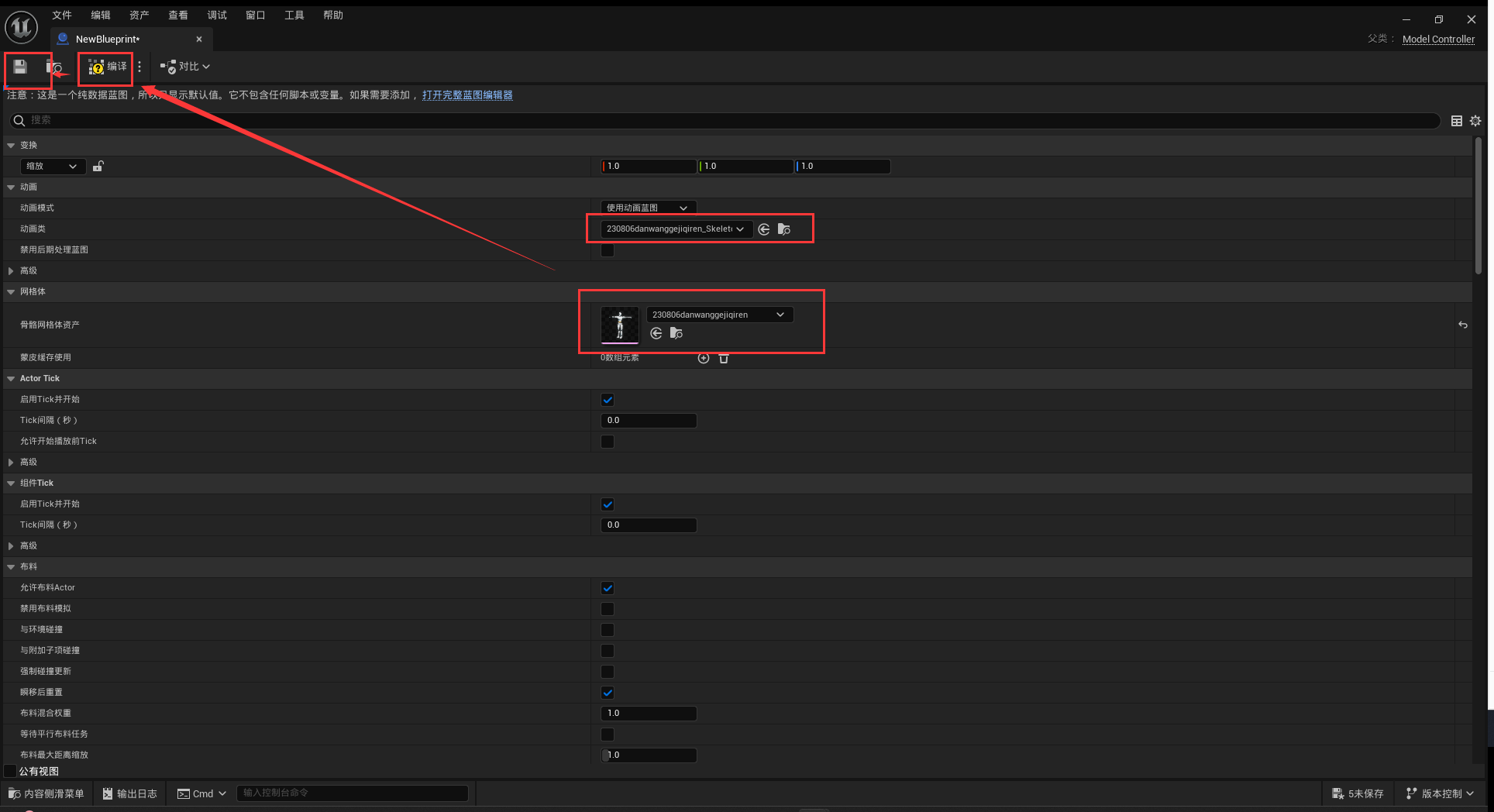Open the 骨骼网格体资产 asset dropdown
1494x812 pixels.
[718, 315]
